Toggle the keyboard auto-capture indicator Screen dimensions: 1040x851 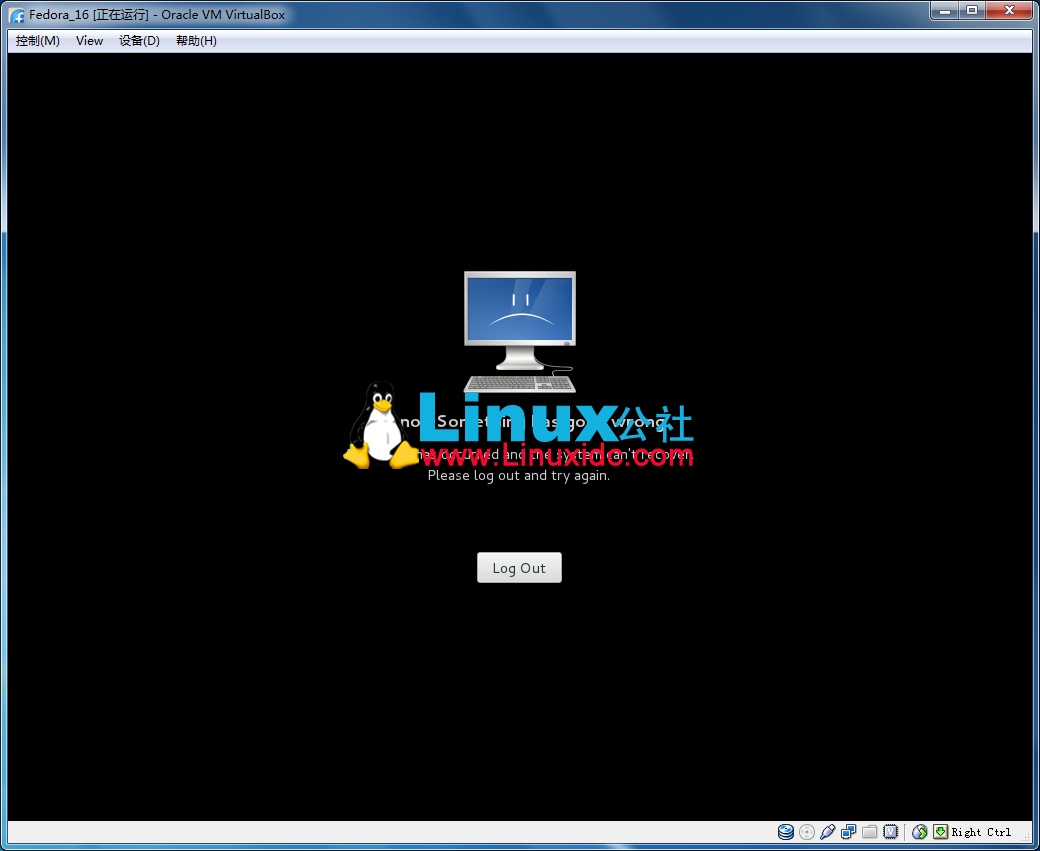[940, 831]
